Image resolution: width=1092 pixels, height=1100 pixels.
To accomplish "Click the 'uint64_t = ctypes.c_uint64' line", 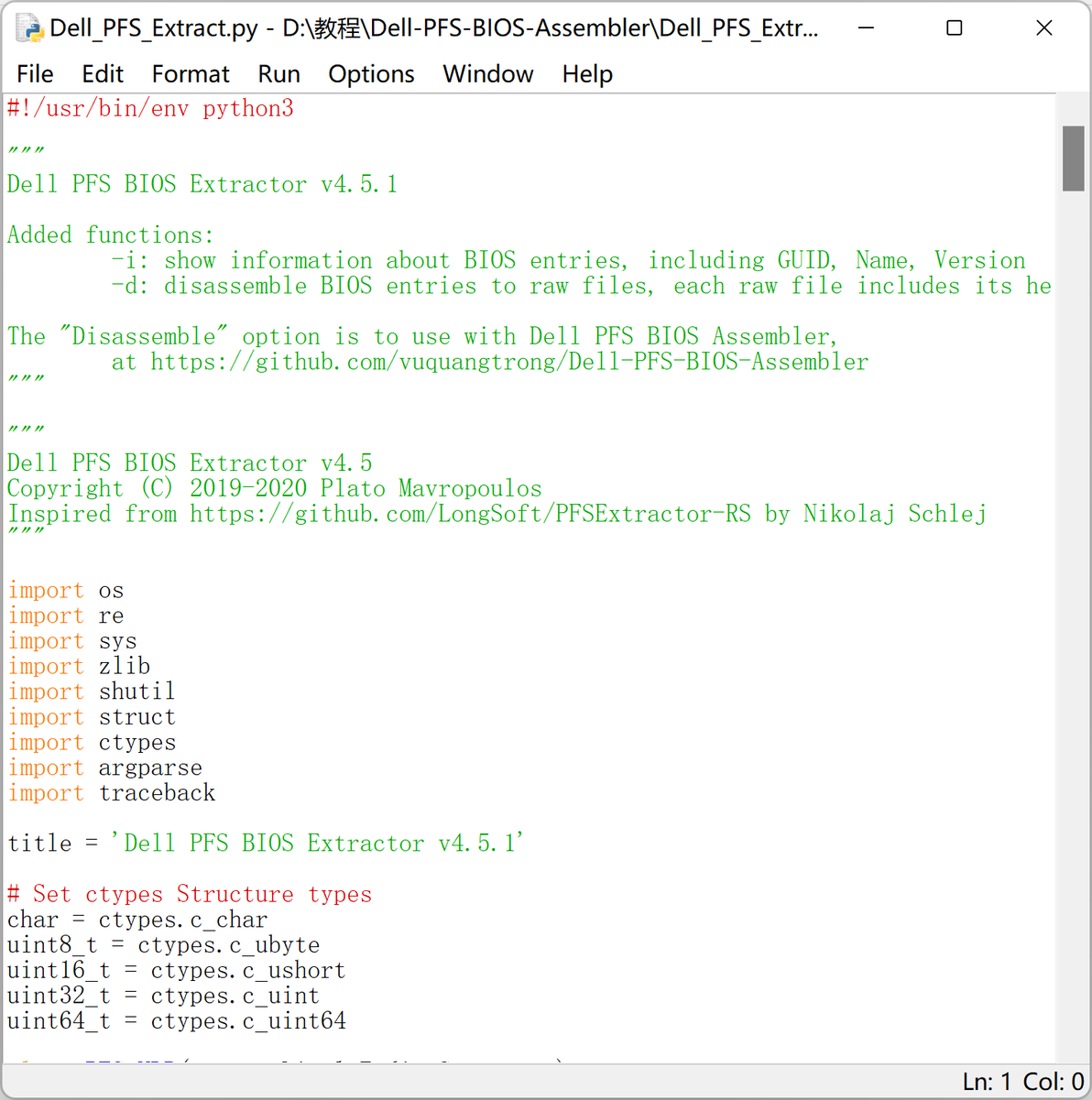I will tap(177, 1021).
